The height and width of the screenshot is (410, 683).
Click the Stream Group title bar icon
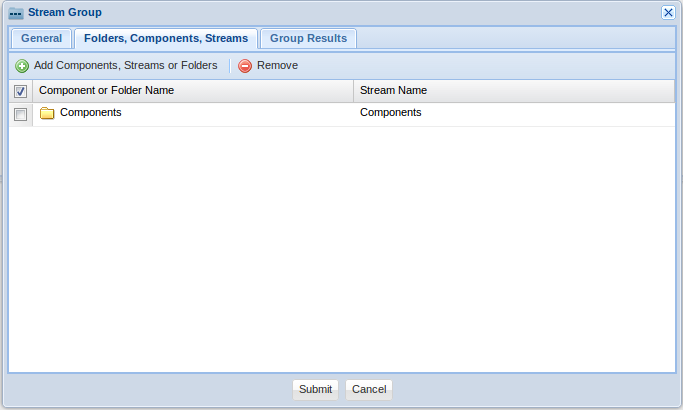[16, 13]
